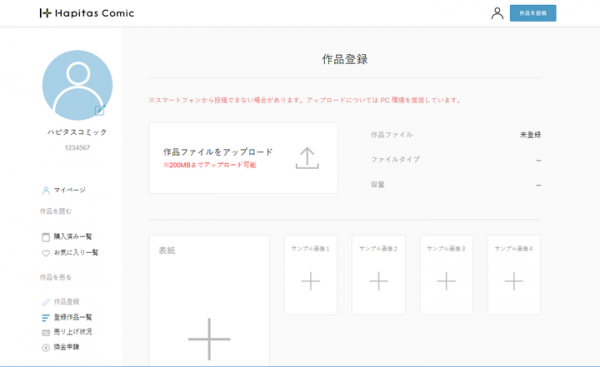This screenshot has width=600, height=367.
Task: Click the ハピタスコミック username text
Action: tap(77, 132)
